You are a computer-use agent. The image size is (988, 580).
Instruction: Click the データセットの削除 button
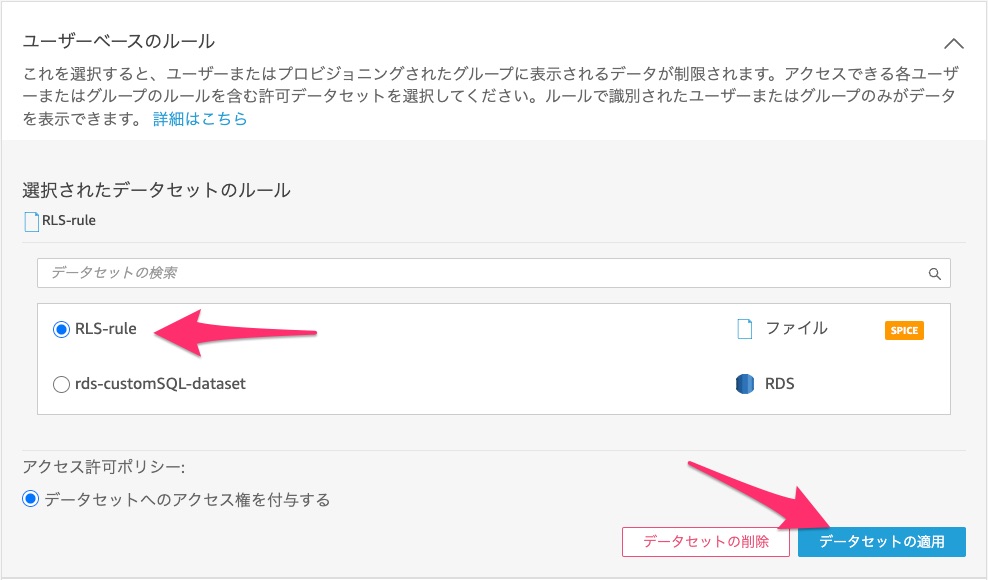pos(706,542)
